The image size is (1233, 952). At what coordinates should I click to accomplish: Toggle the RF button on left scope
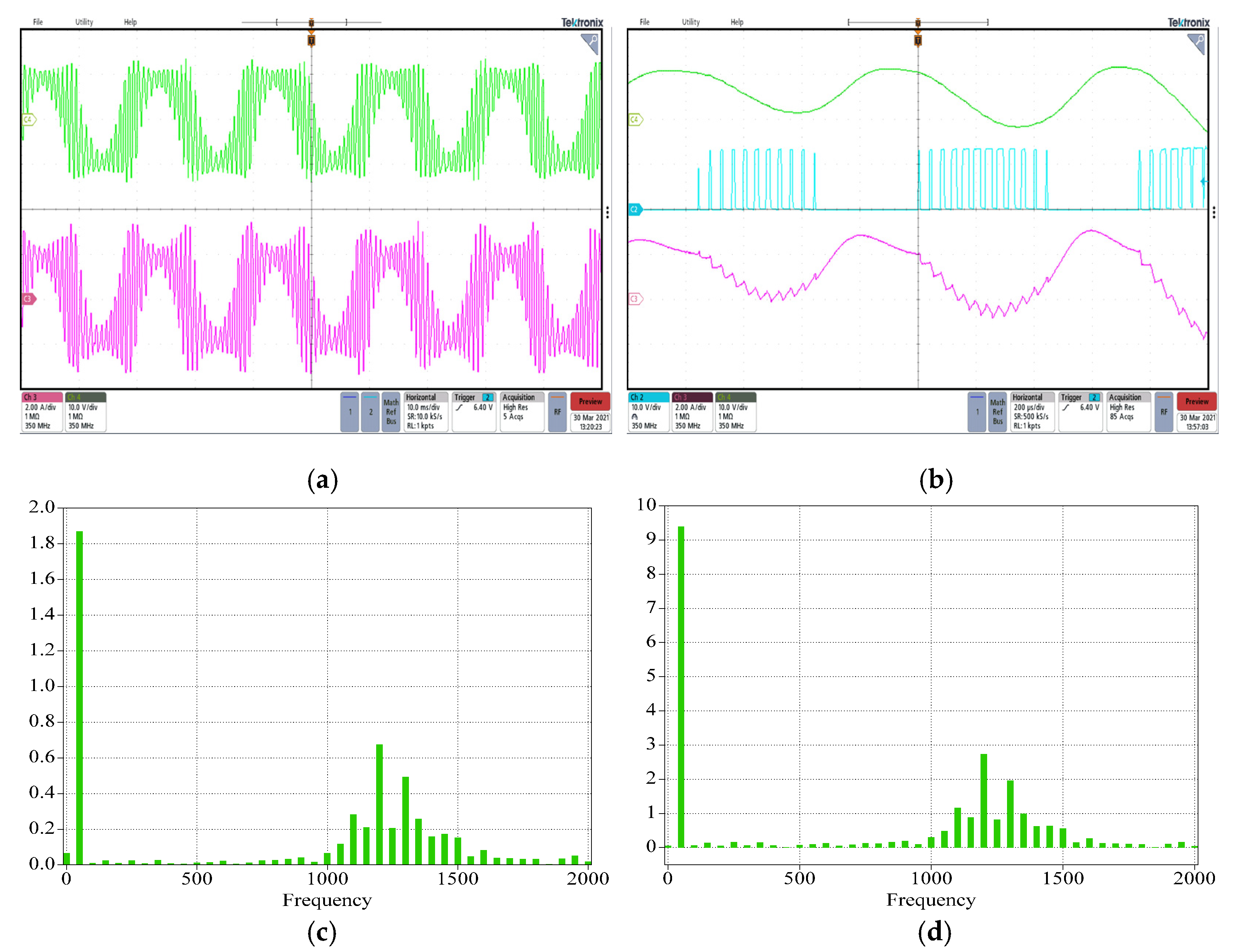[x=557, y=412]
